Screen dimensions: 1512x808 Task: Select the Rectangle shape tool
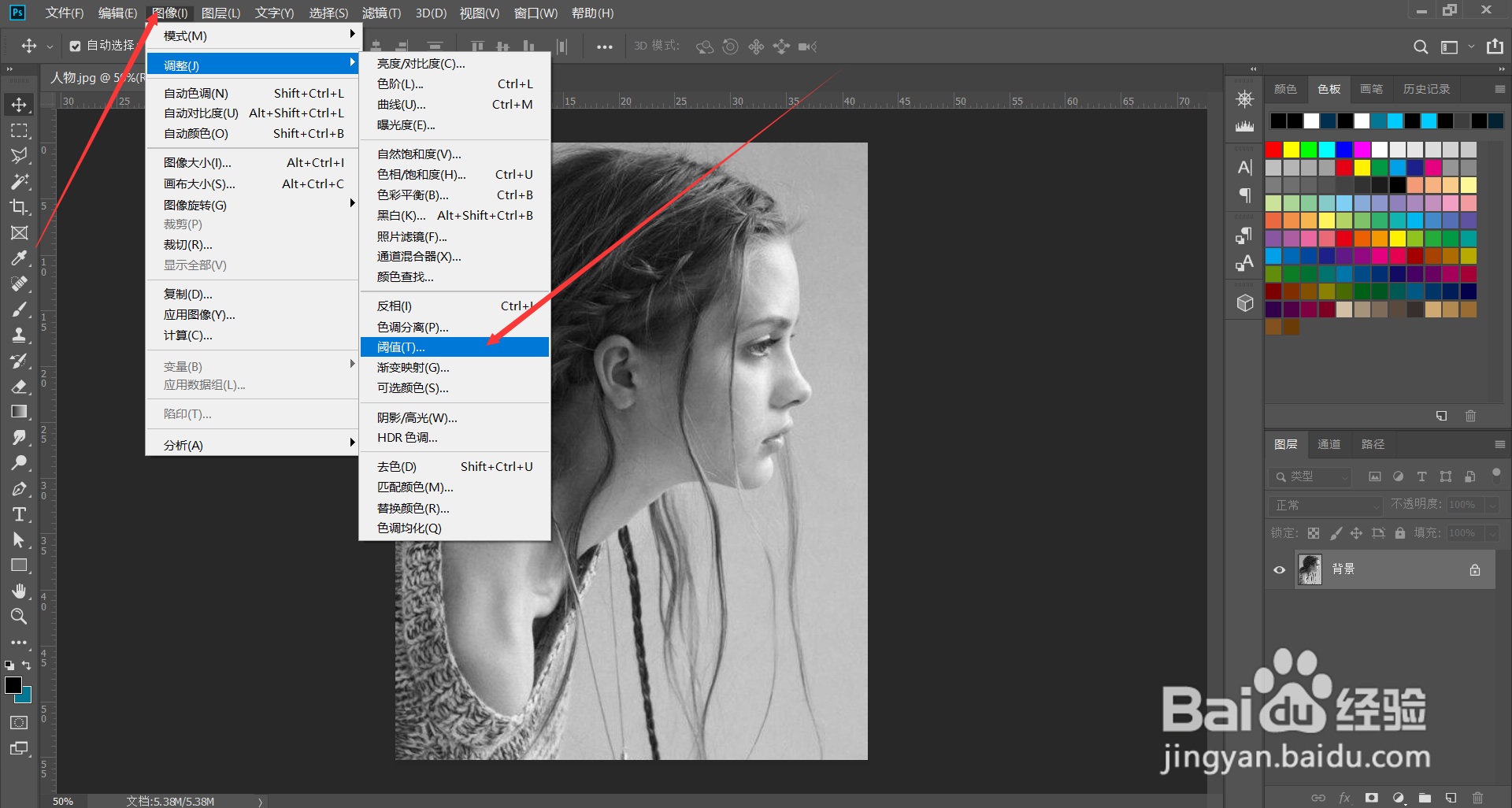(19, 565)
